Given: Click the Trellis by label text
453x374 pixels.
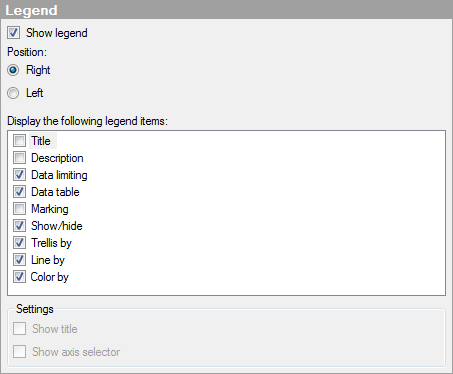Looking at the screenshot, I should click(x=51, y=243).
